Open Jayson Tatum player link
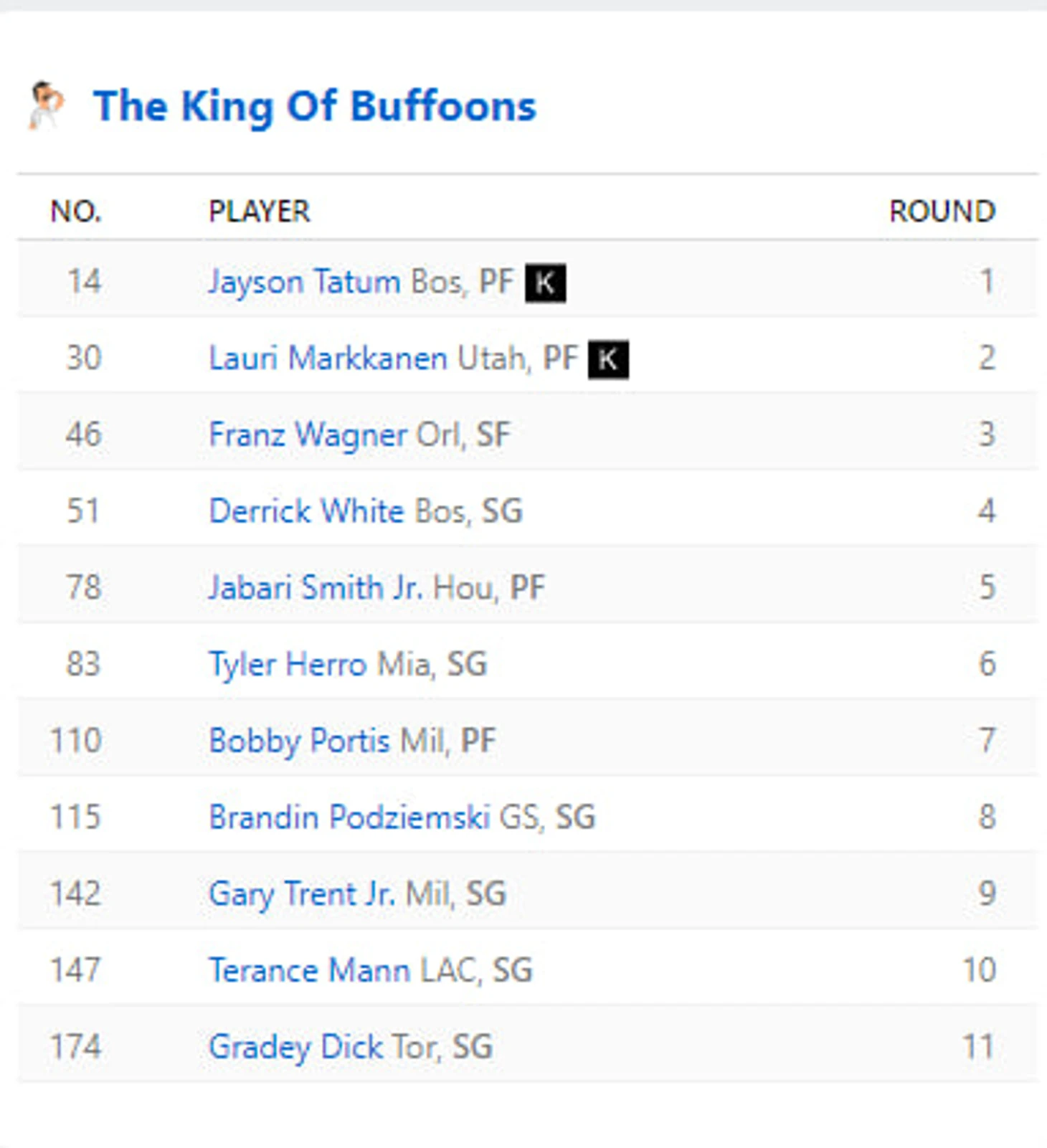 point(304,282)
